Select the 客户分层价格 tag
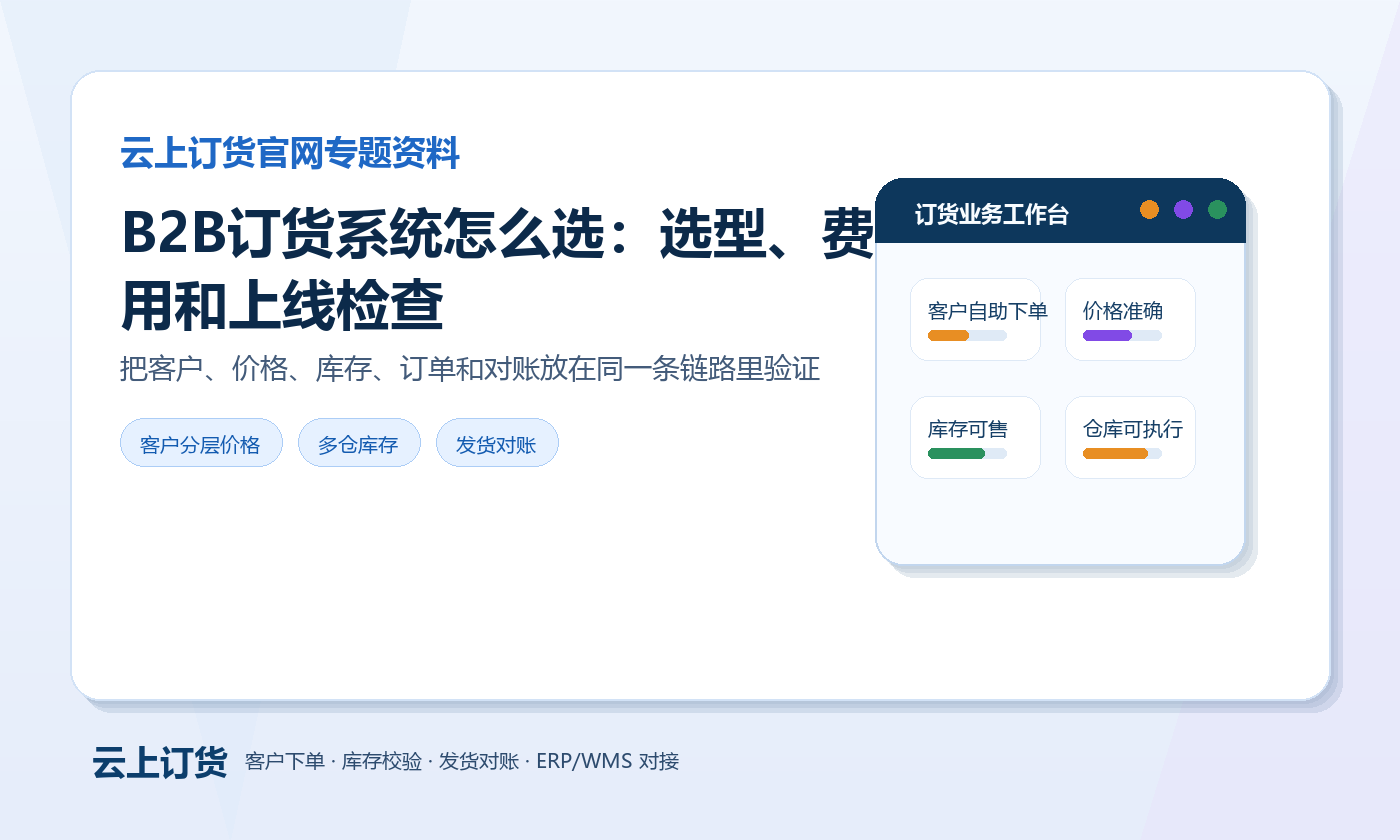This screenshot has height=840, width=1400. 201,442
